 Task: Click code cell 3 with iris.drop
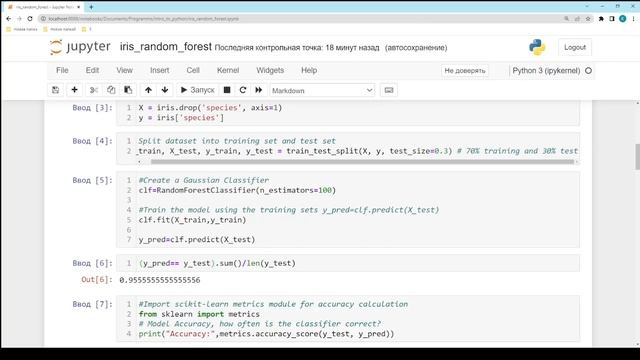(348, 113)
